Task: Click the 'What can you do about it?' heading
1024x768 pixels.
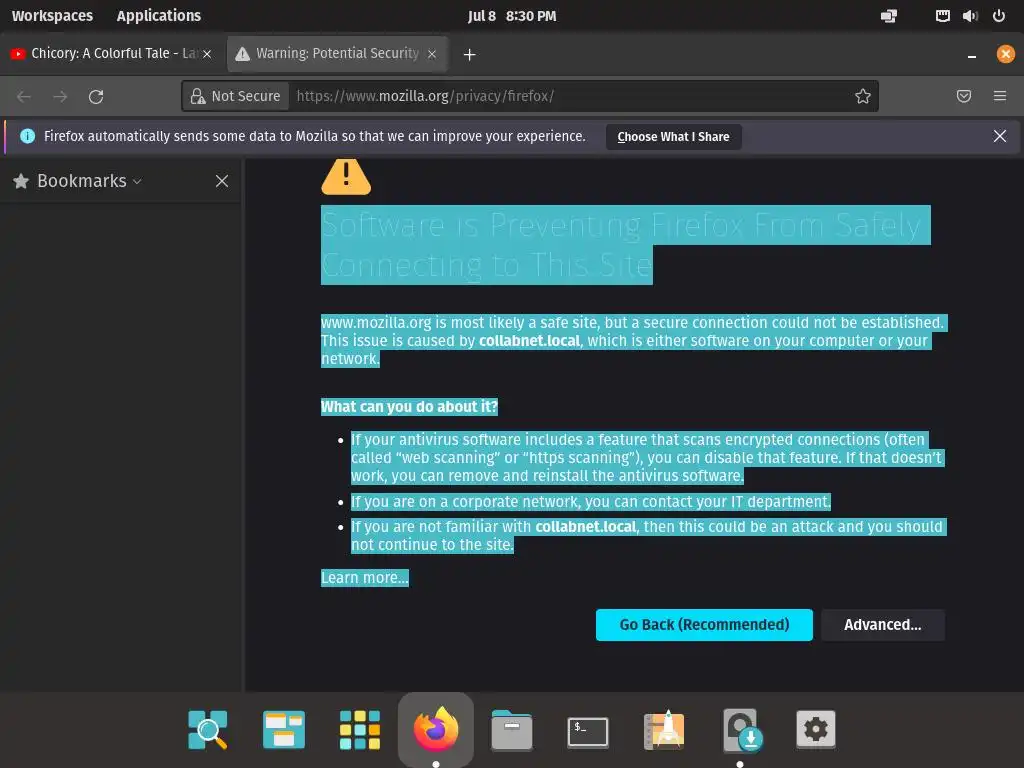Action: point(409,407)
